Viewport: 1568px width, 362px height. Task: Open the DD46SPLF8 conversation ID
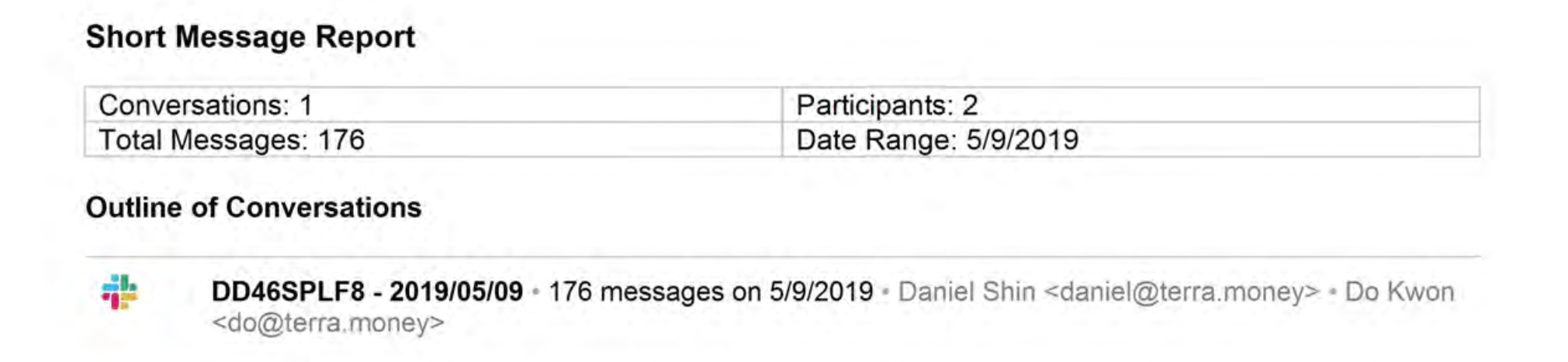(288, 291)
